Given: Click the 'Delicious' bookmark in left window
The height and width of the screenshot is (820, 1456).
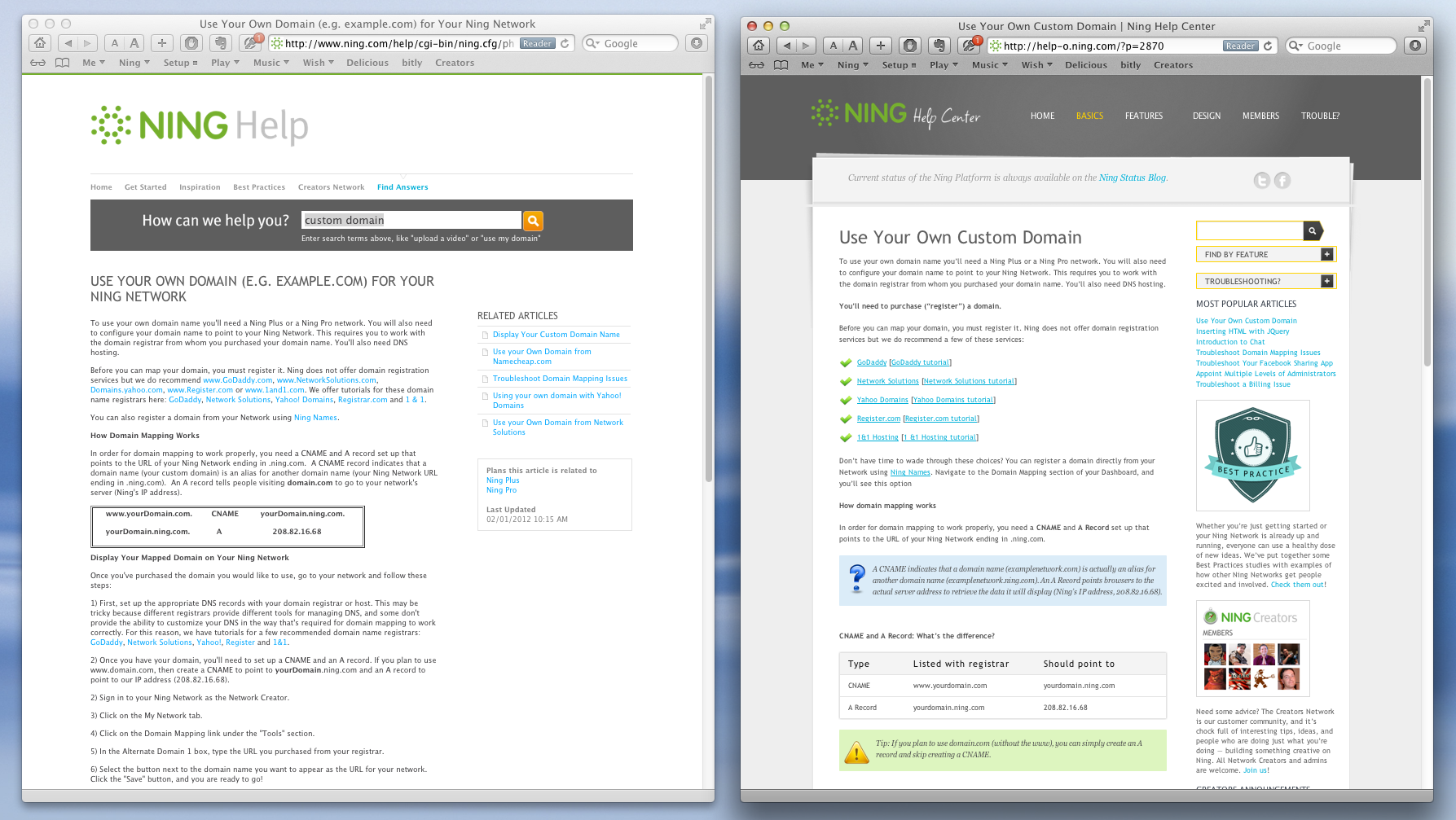Looking at the screenshot, I should click(x=367, y=63).
